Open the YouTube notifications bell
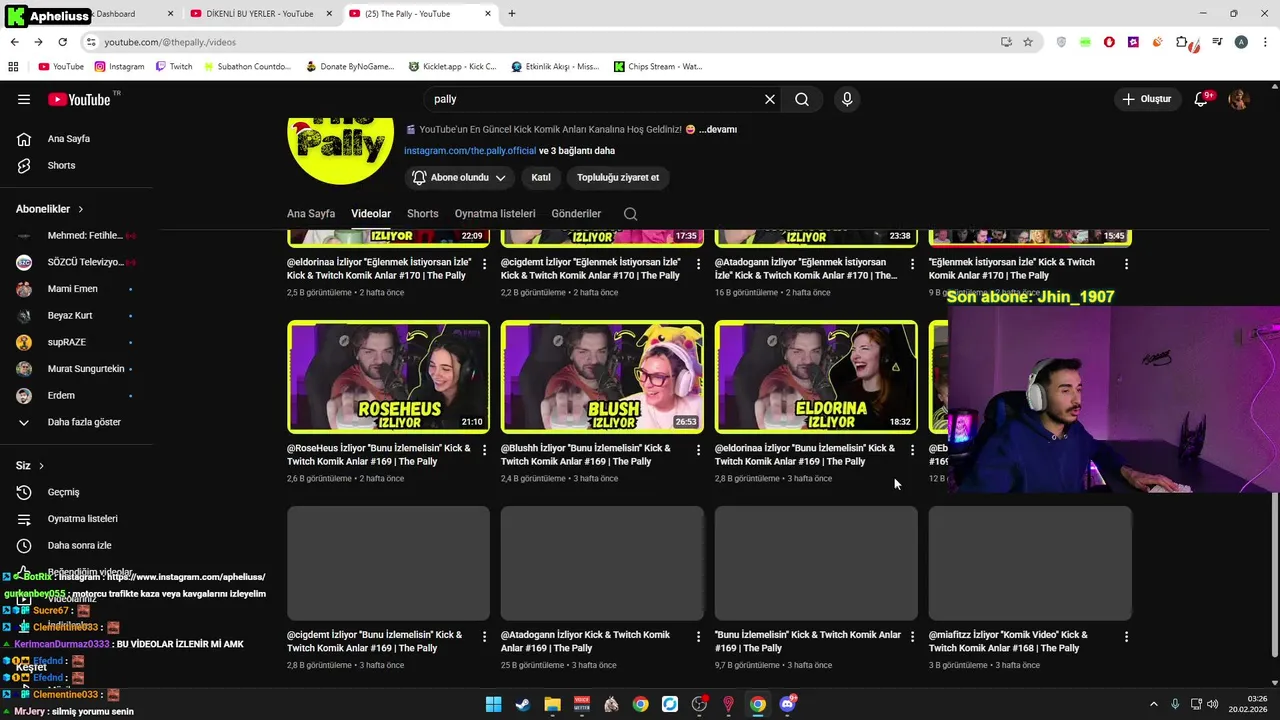Viewport: 1280px width, 720px height. (1202, 99)
